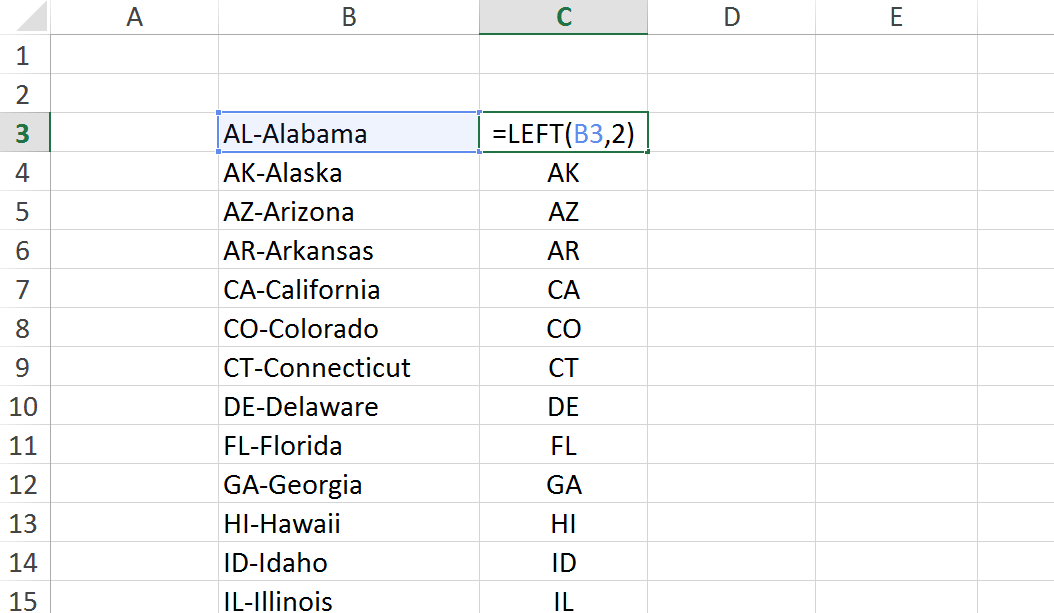Viewport: 1054px width, 613px height.
Task: Select the HI abbreviation cell in column C
Action: 563,524
